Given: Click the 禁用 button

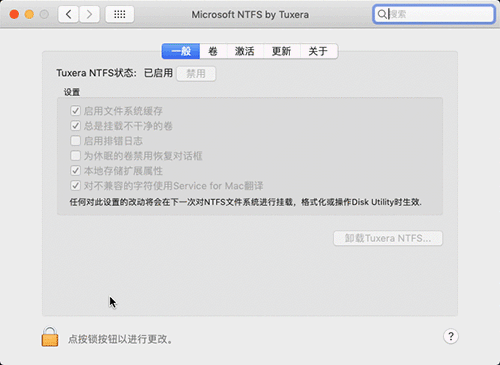Looking at the screenshot, I should coord(196,74).
